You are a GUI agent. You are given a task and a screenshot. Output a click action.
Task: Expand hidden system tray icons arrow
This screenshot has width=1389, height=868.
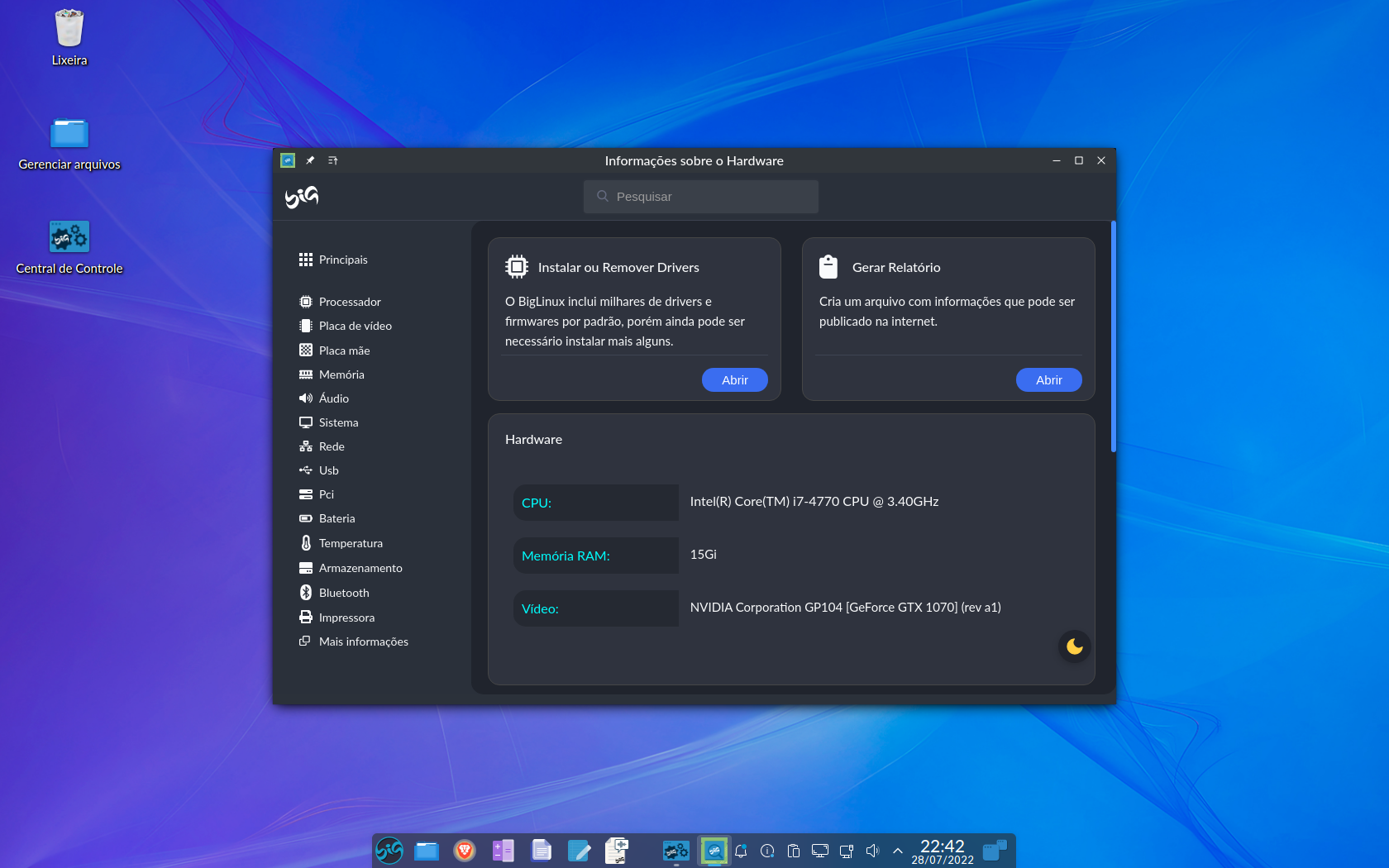898,851
